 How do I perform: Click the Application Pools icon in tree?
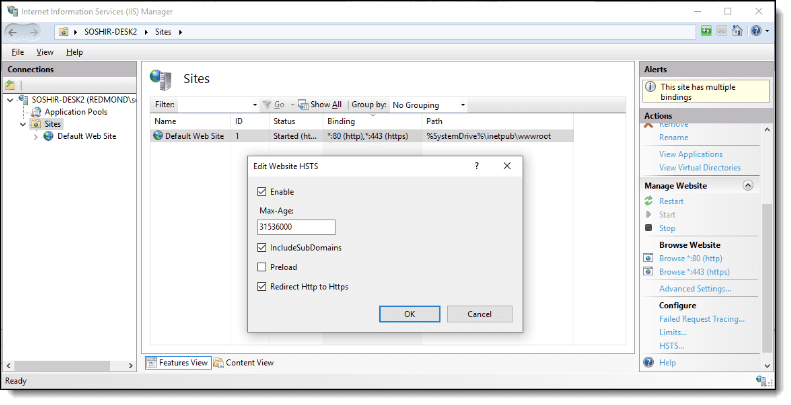[36, 112]
